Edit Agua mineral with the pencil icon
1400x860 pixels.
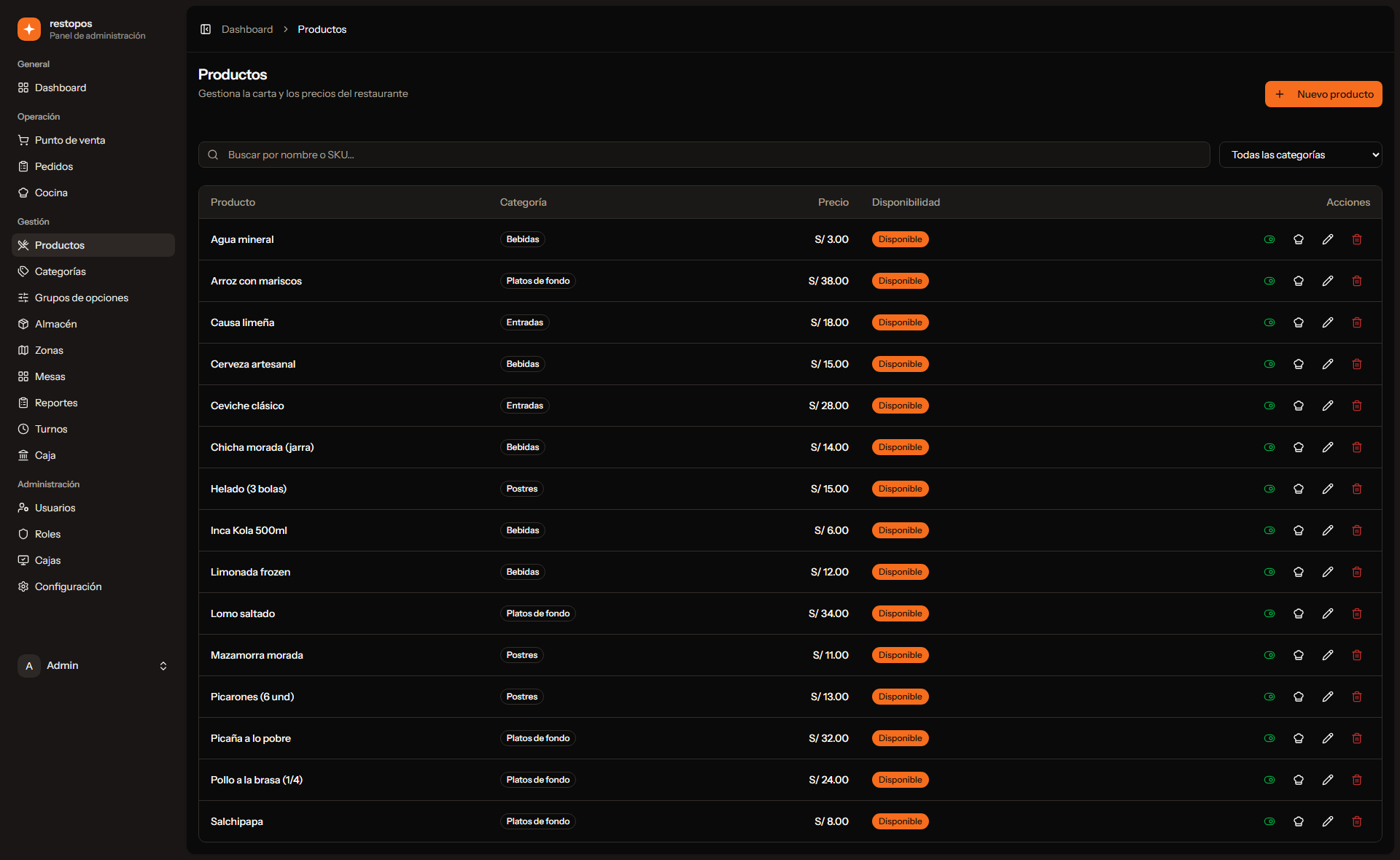pos(1328,239)
